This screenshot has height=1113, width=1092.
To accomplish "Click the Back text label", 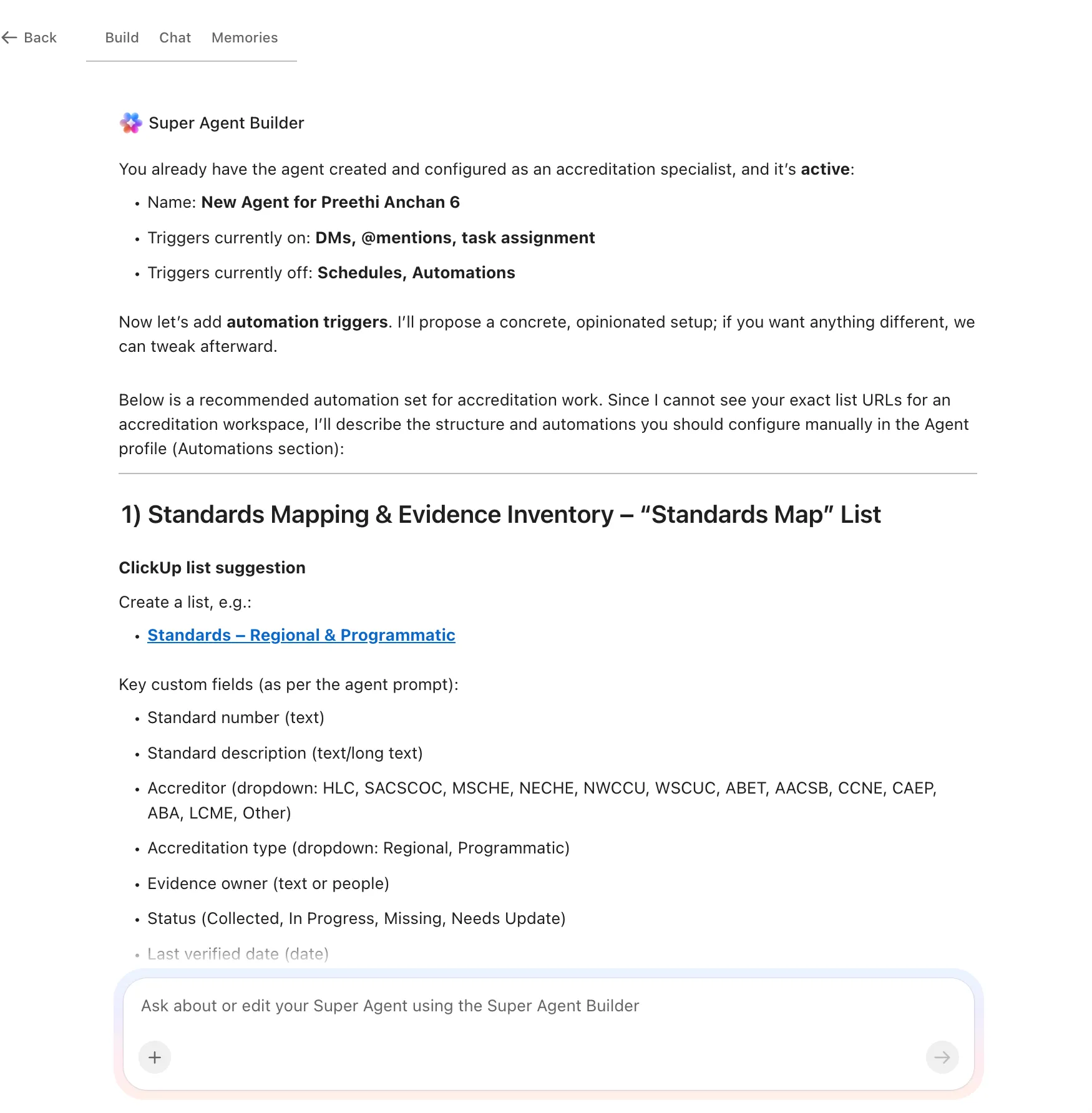I will pyautogui.click(x=40, y=38).
